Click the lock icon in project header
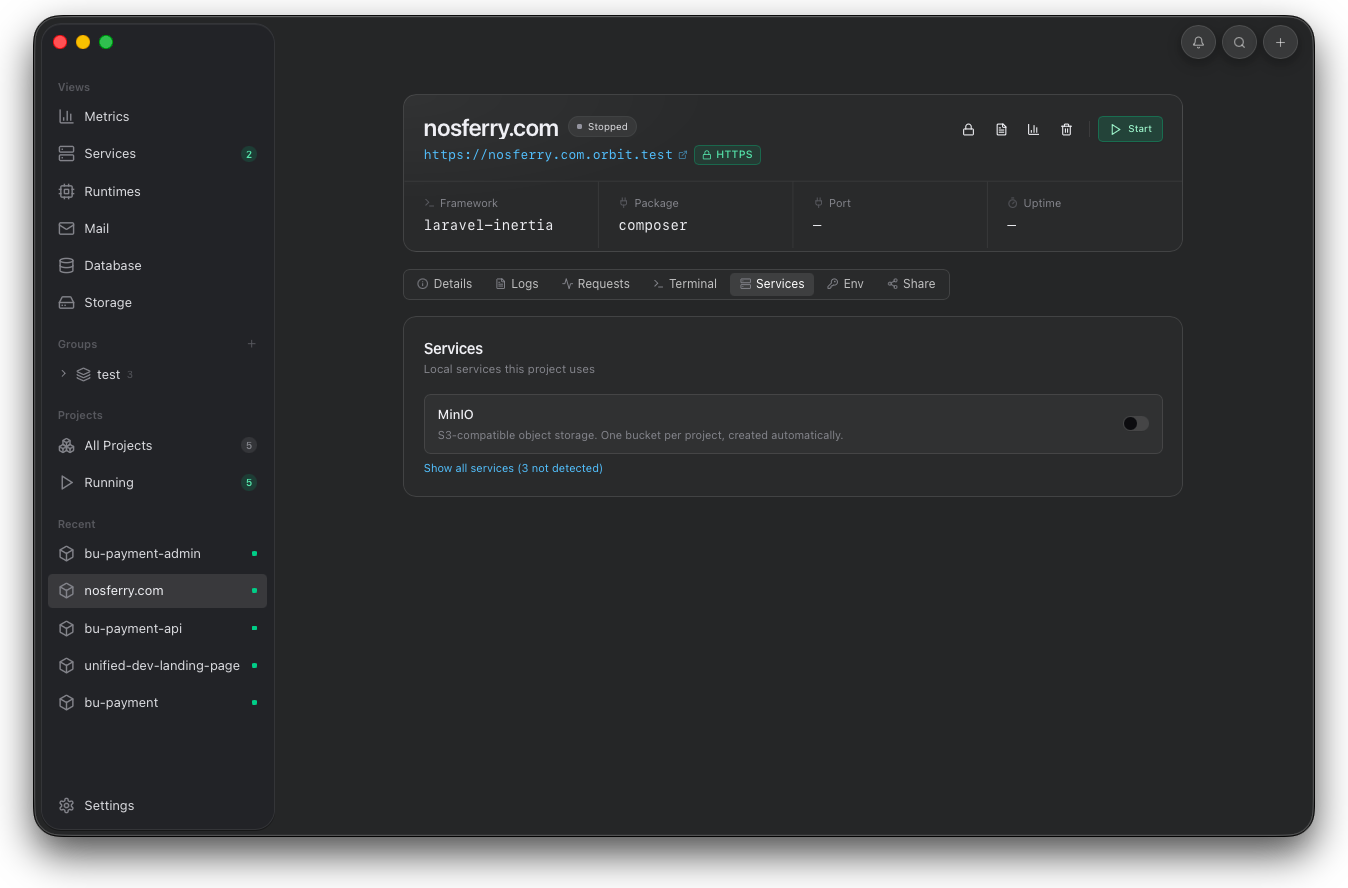The height and width of the screenshot is (888, 1348). coord(968,129)
